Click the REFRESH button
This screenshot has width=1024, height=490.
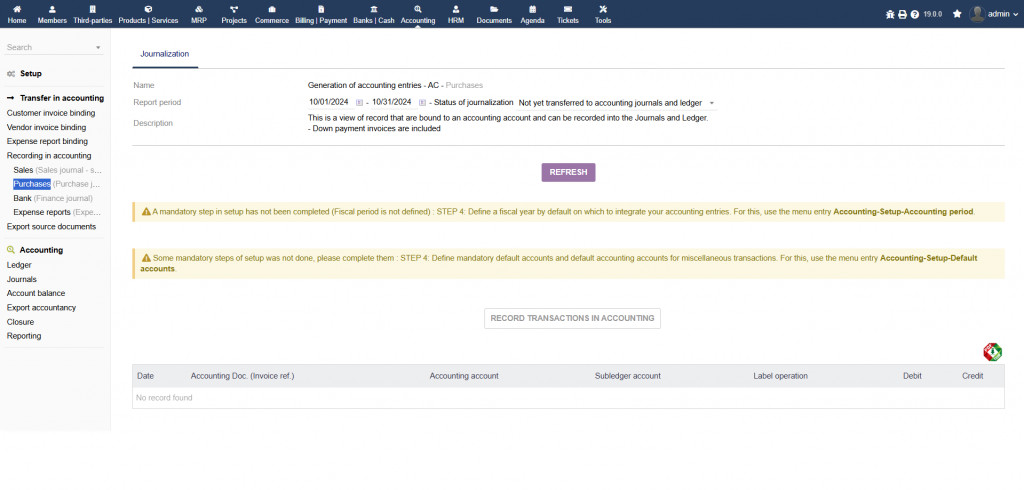pos(568,172)
